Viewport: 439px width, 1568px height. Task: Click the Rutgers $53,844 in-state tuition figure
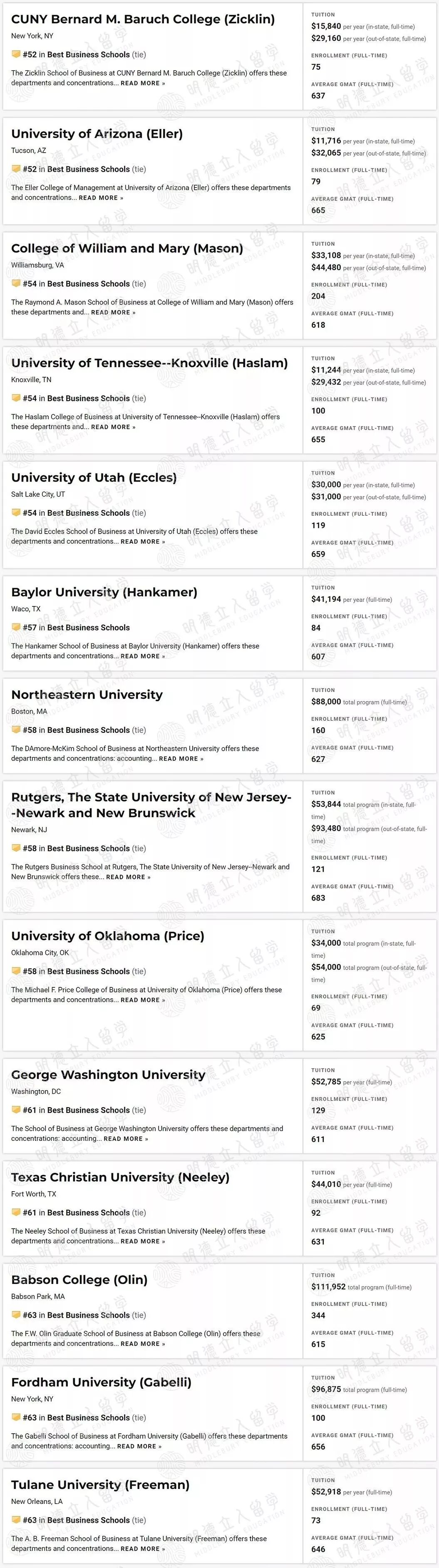326,804
